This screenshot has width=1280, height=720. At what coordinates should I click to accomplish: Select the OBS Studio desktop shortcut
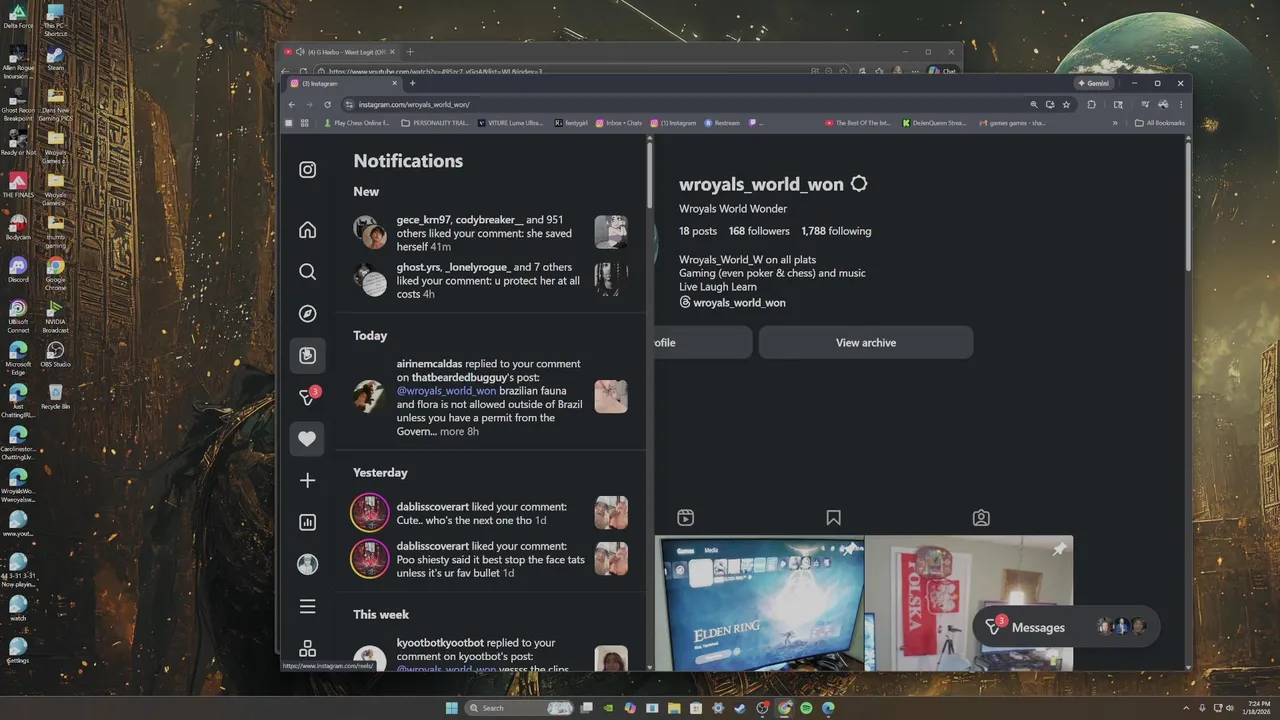pos(55,354)
